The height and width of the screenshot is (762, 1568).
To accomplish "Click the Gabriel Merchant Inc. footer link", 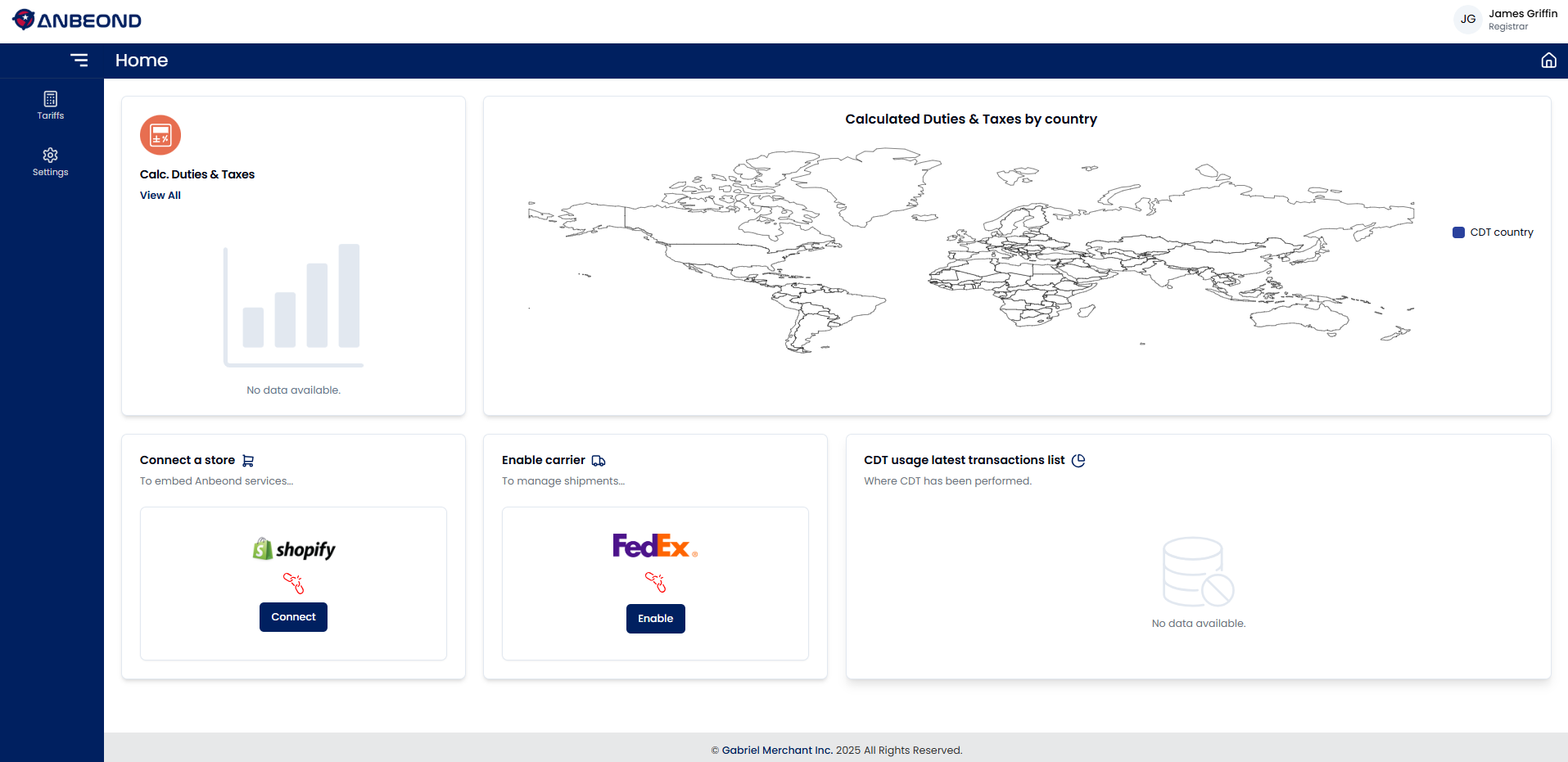I will [776, 751].
